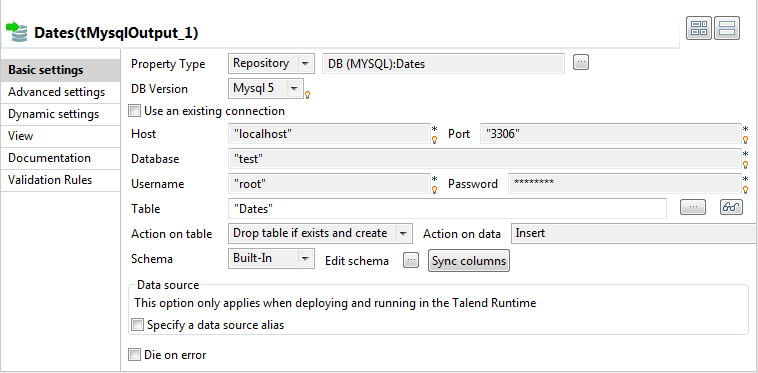The image size is (758, 373).
Task: Browse table list with ellipsis button
Action: pyautogui.click(x=693, y=207)
